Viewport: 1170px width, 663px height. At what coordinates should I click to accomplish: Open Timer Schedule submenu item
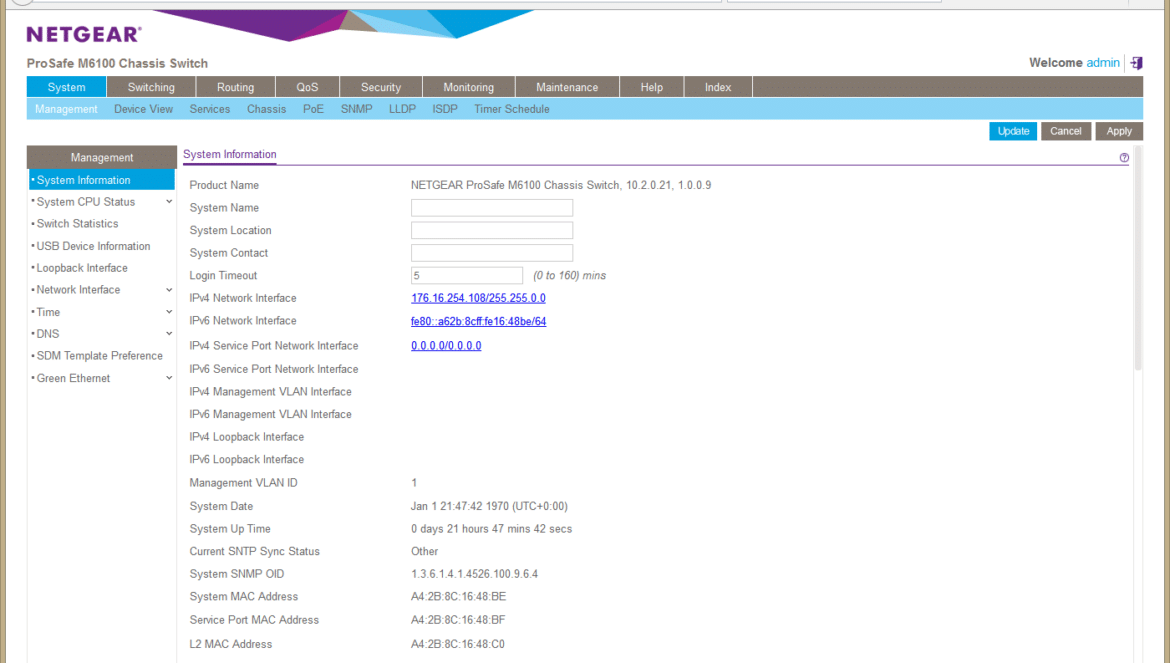pyautogui.click(x=512, y=109)
